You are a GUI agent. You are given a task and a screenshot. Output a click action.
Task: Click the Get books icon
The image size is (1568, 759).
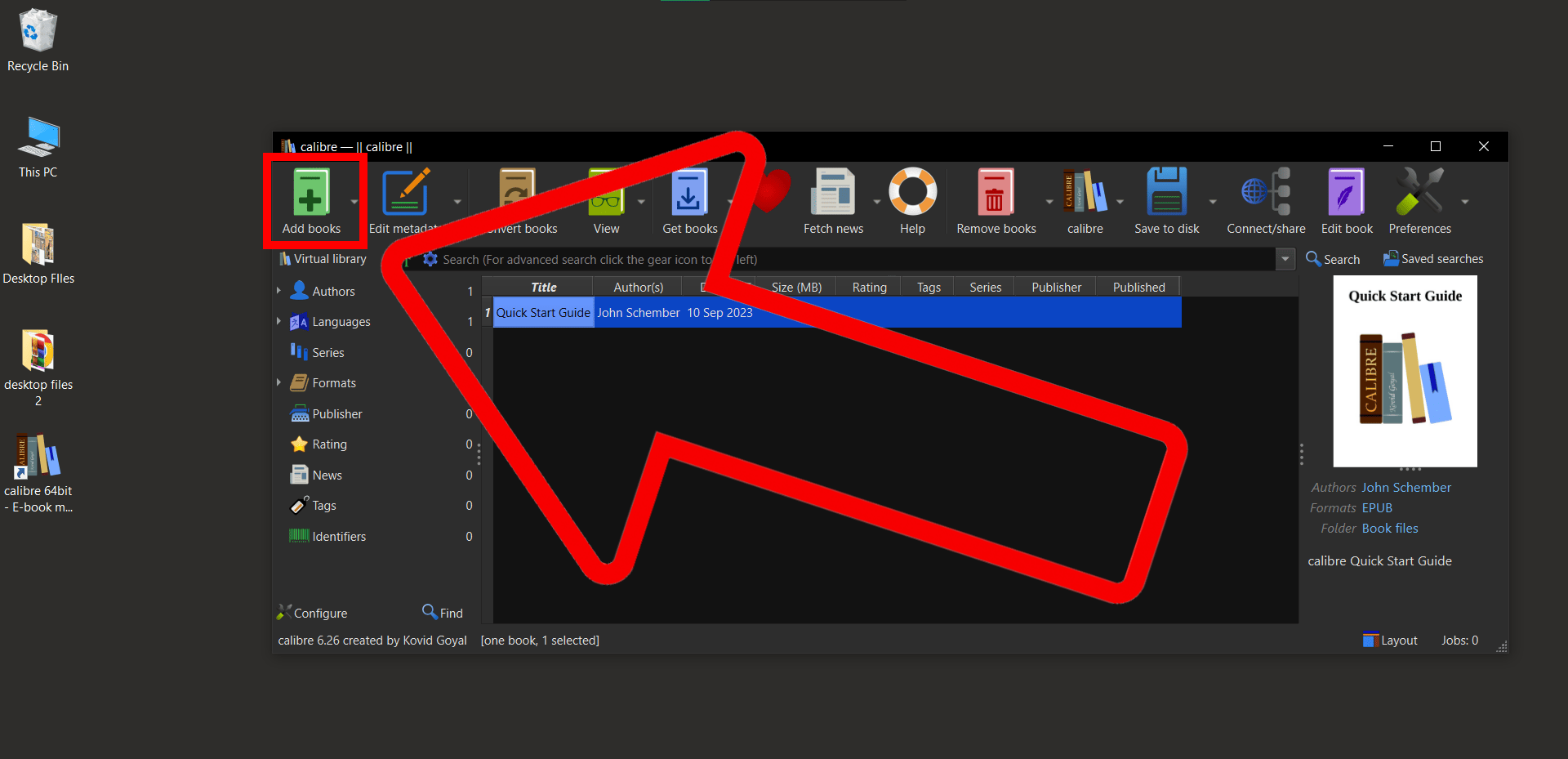click(688, 194)
